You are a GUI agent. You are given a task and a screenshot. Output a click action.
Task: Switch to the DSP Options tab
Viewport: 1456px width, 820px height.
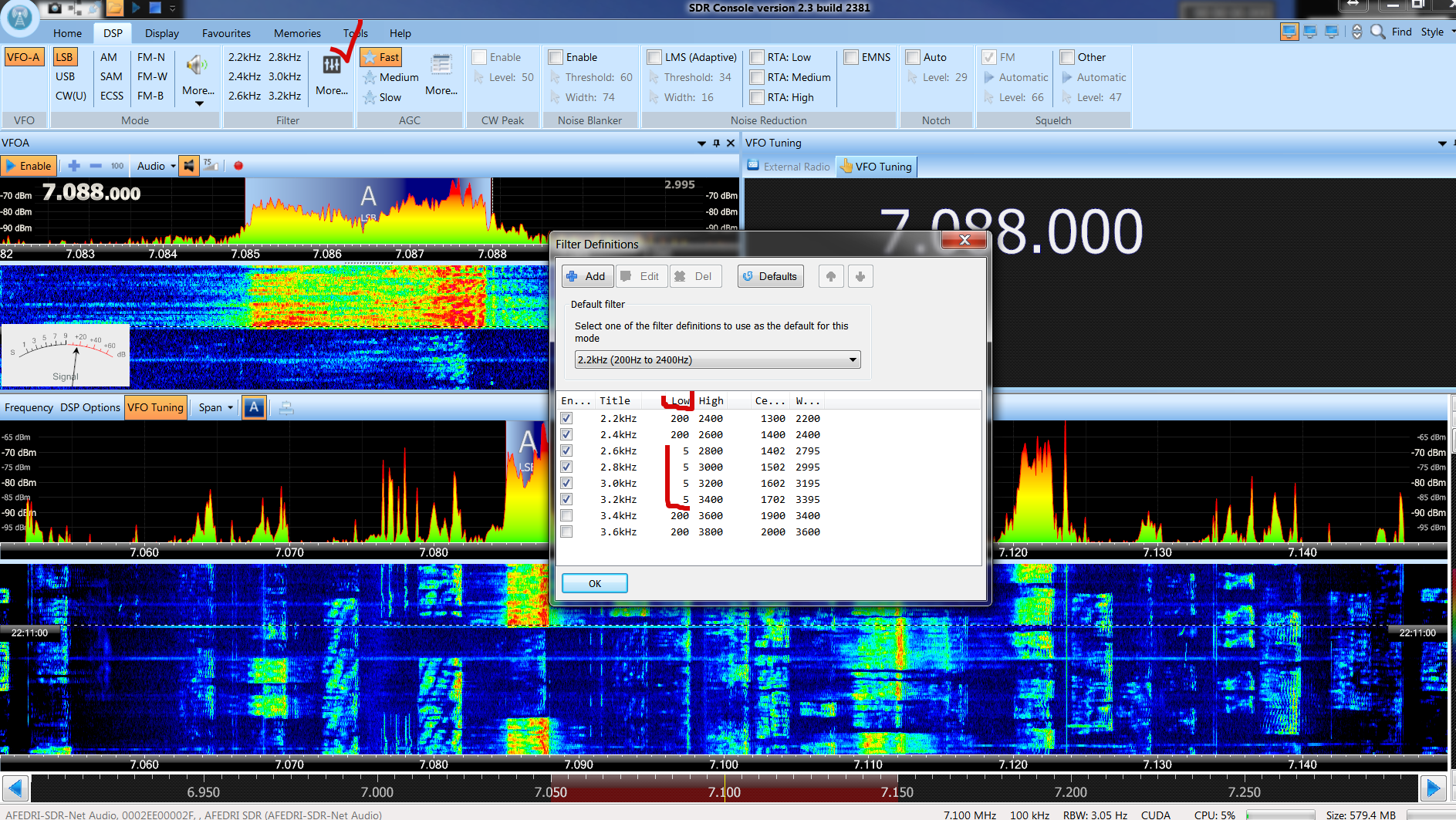pos(90,407)
